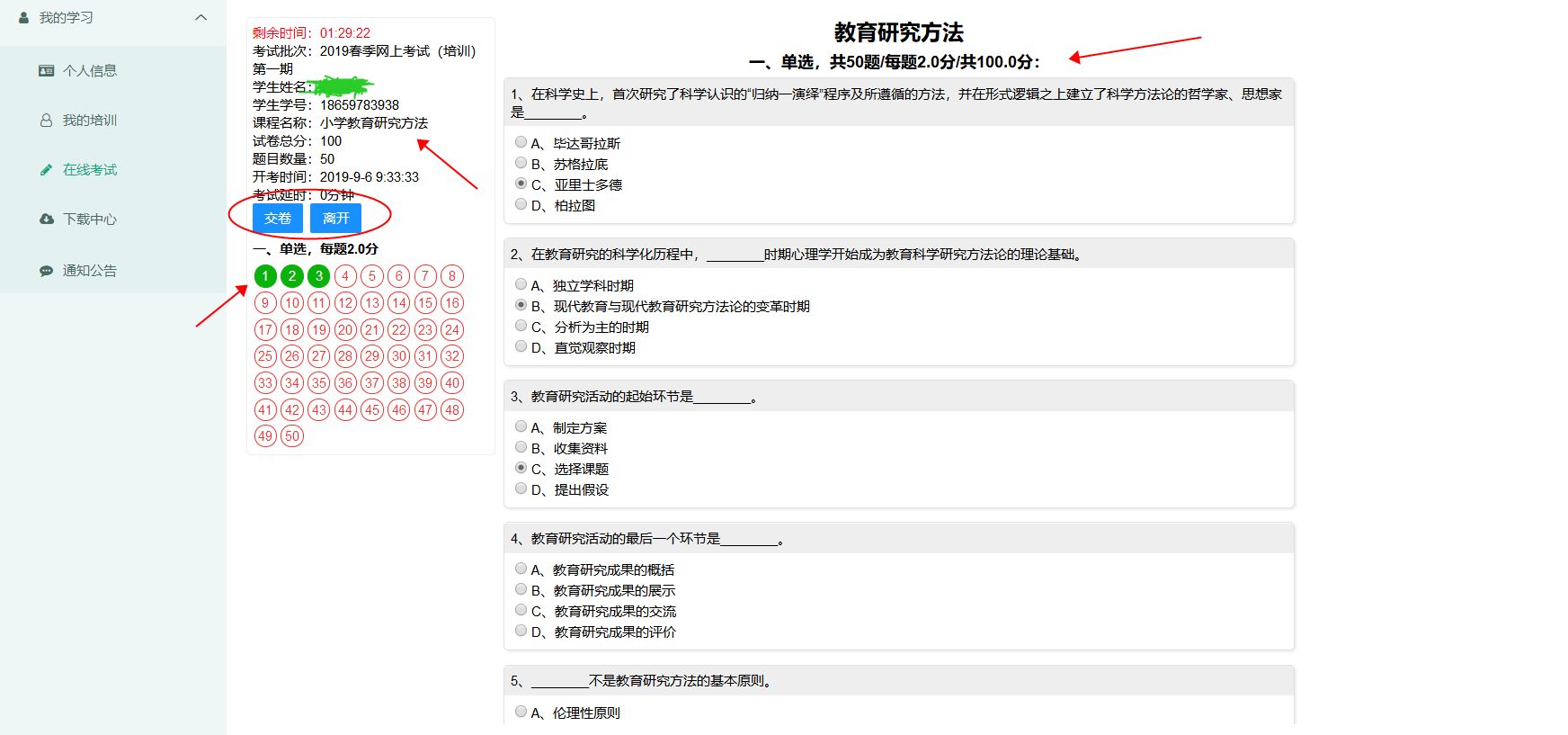Click student number 18659783938

[x=360, y=105]
